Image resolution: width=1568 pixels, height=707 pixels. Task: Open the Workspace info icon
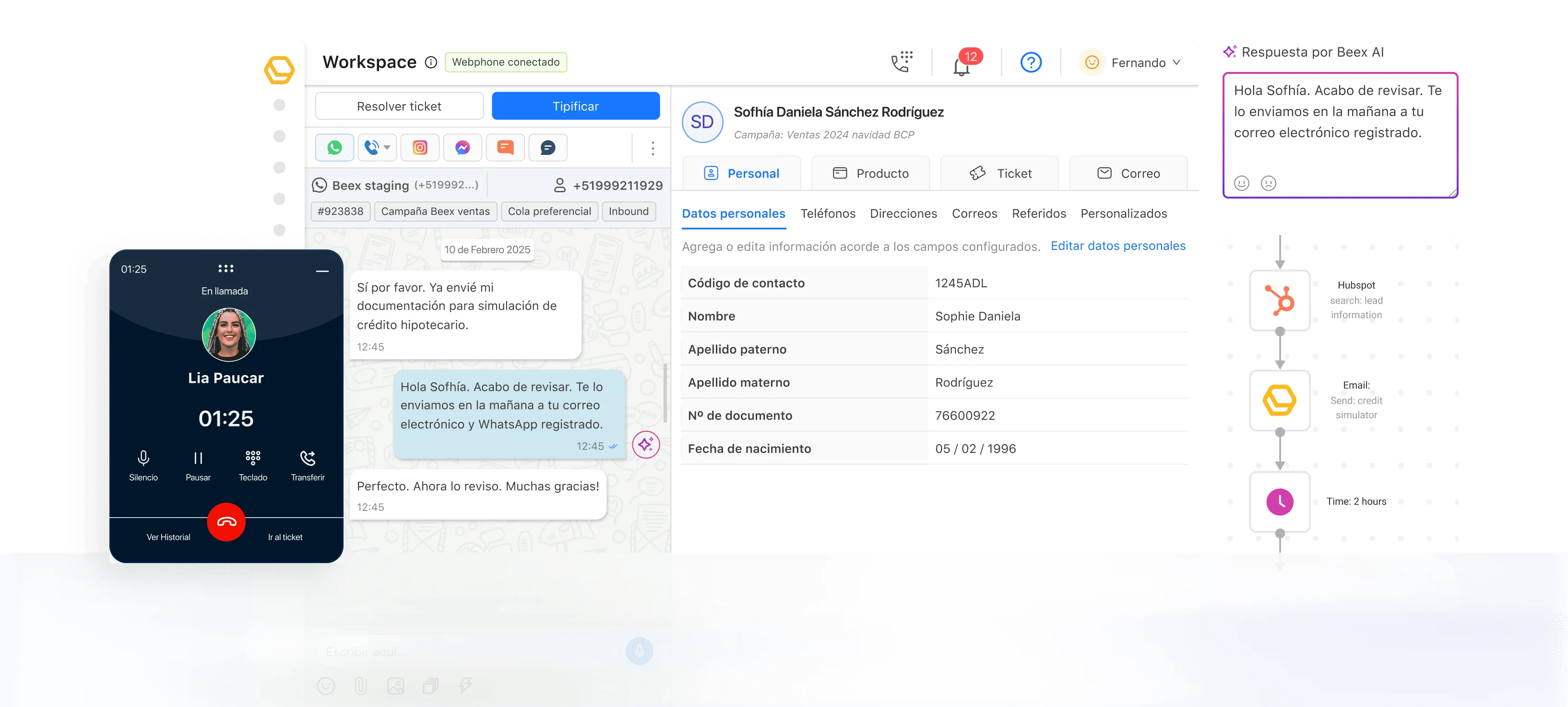point(431,62)
